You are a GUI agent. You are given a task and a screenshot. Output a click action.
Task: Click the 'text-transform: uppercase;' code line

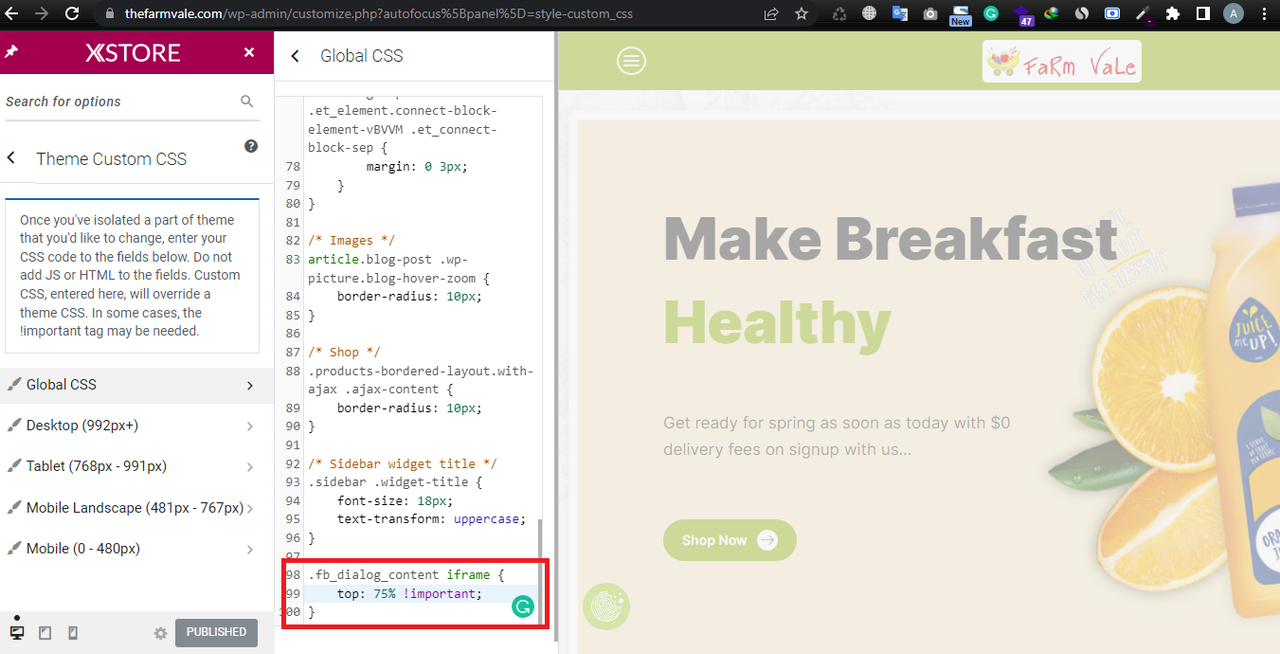click(x=431, y=519)
